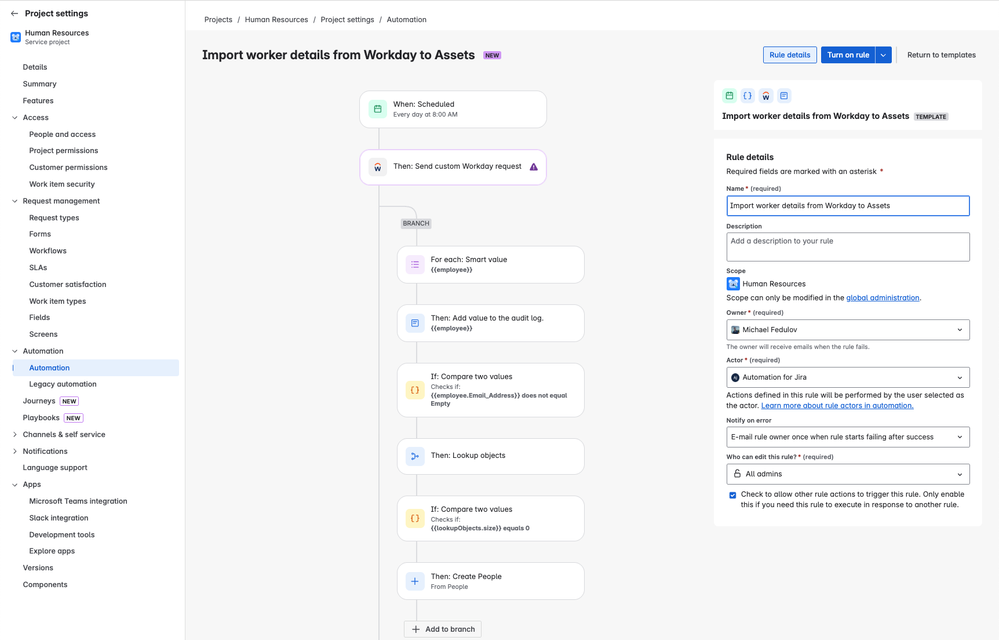
Task: Open Slack integration under Apps
Action: 59,518
